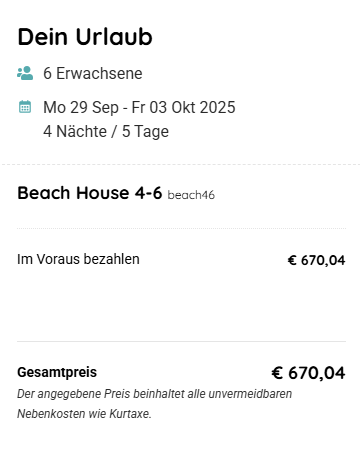Open the Beach House 4-6 title
This screenshot has height=463, width=361.
[90, 193]
